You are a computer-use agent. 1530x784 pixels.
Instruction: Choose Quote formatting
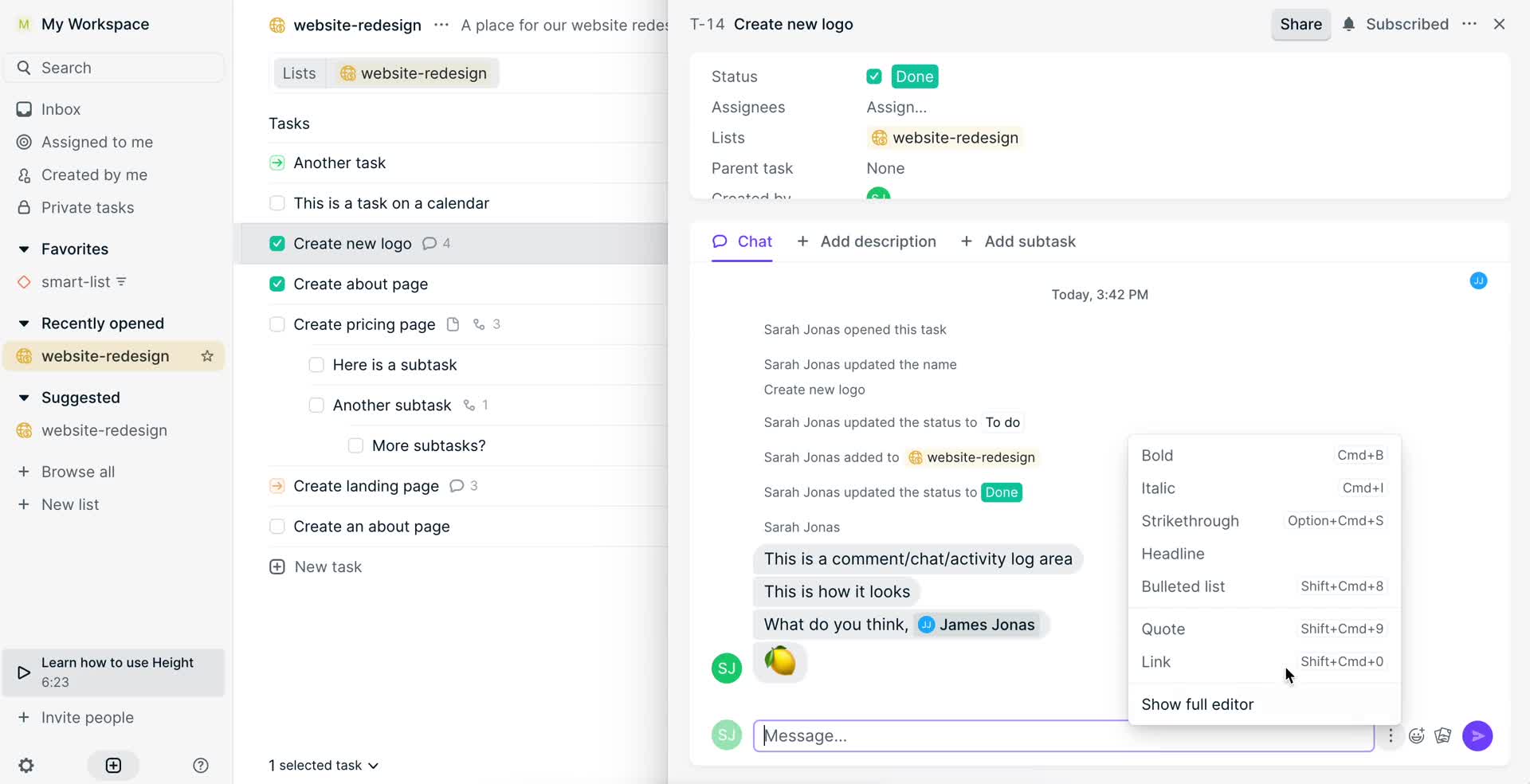1264,629
